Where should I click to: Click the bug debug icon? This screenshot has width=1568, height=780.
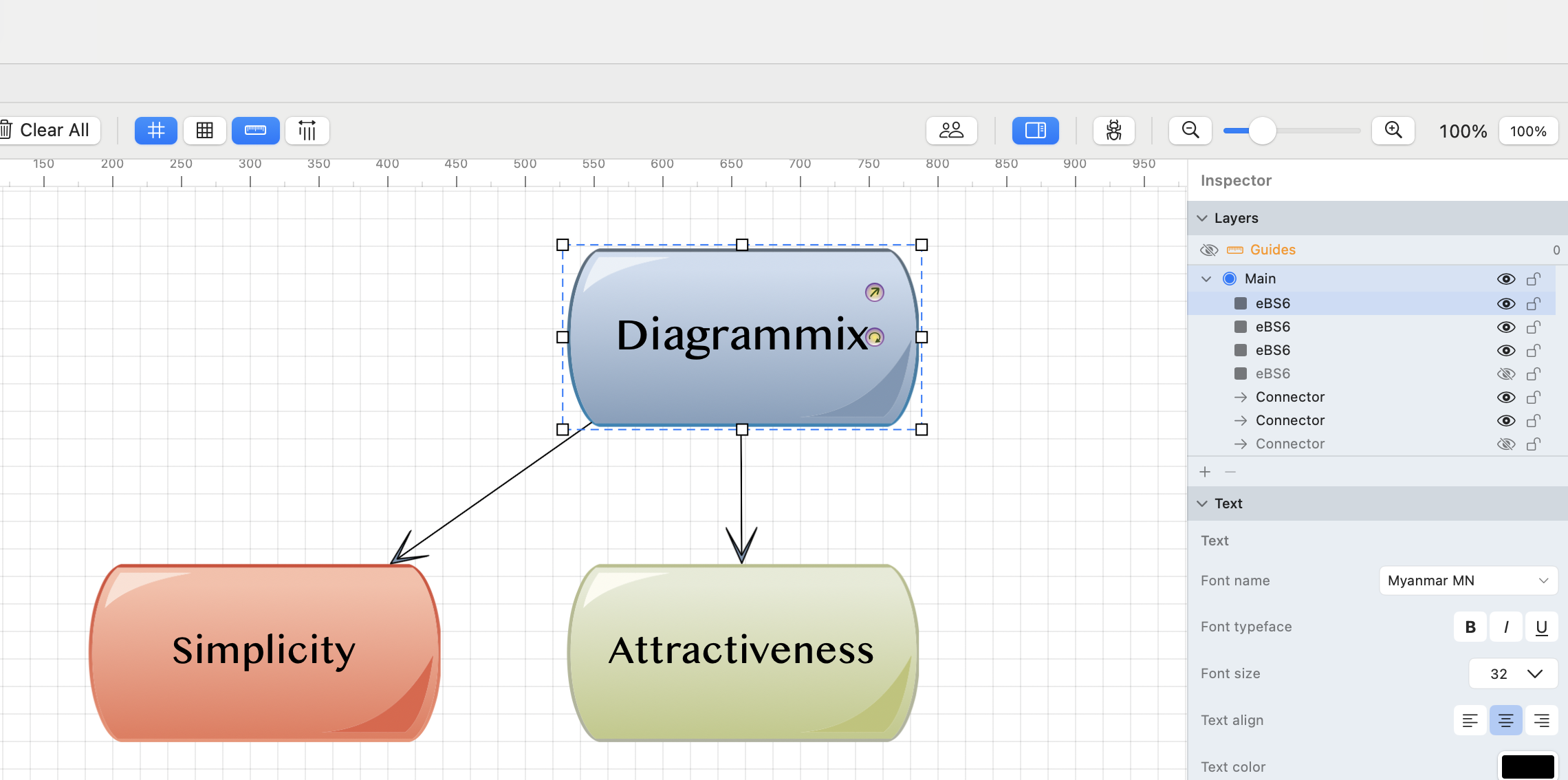click(1113, 130)
